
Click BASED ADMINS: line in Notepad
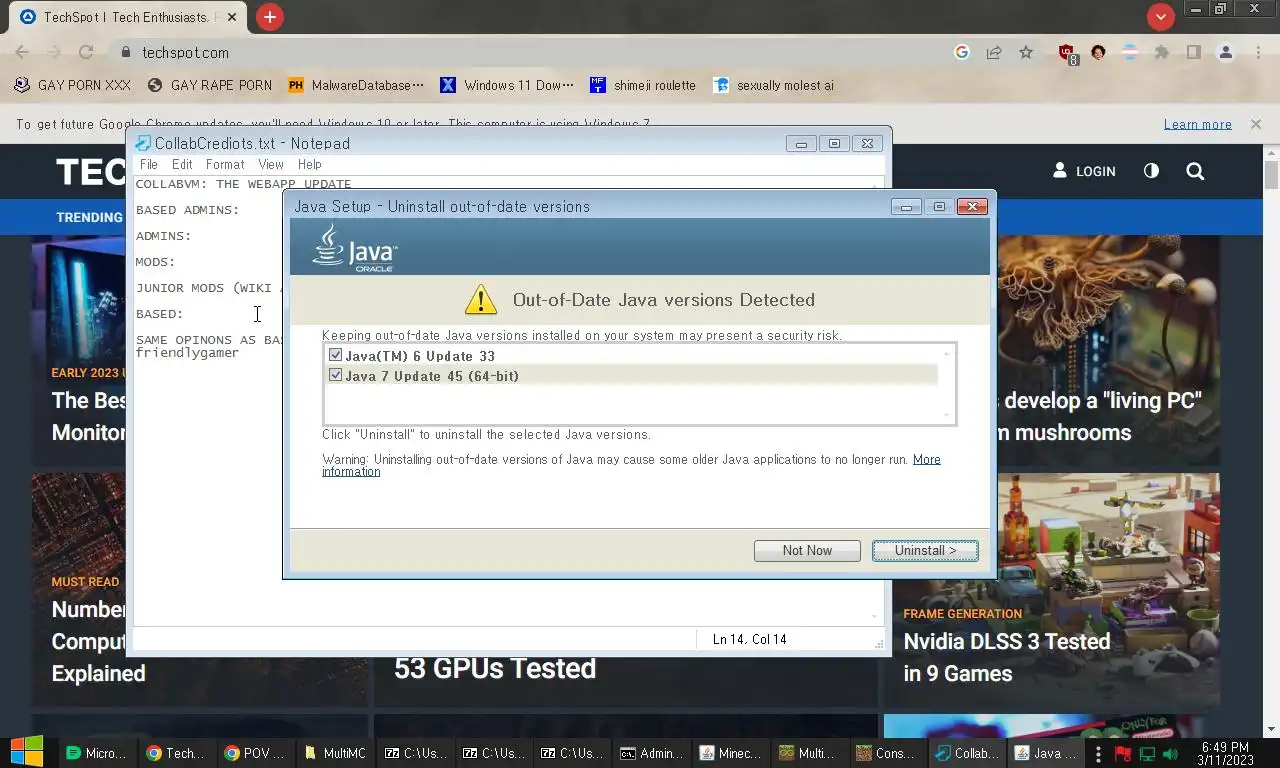click(x=187, y=210)
